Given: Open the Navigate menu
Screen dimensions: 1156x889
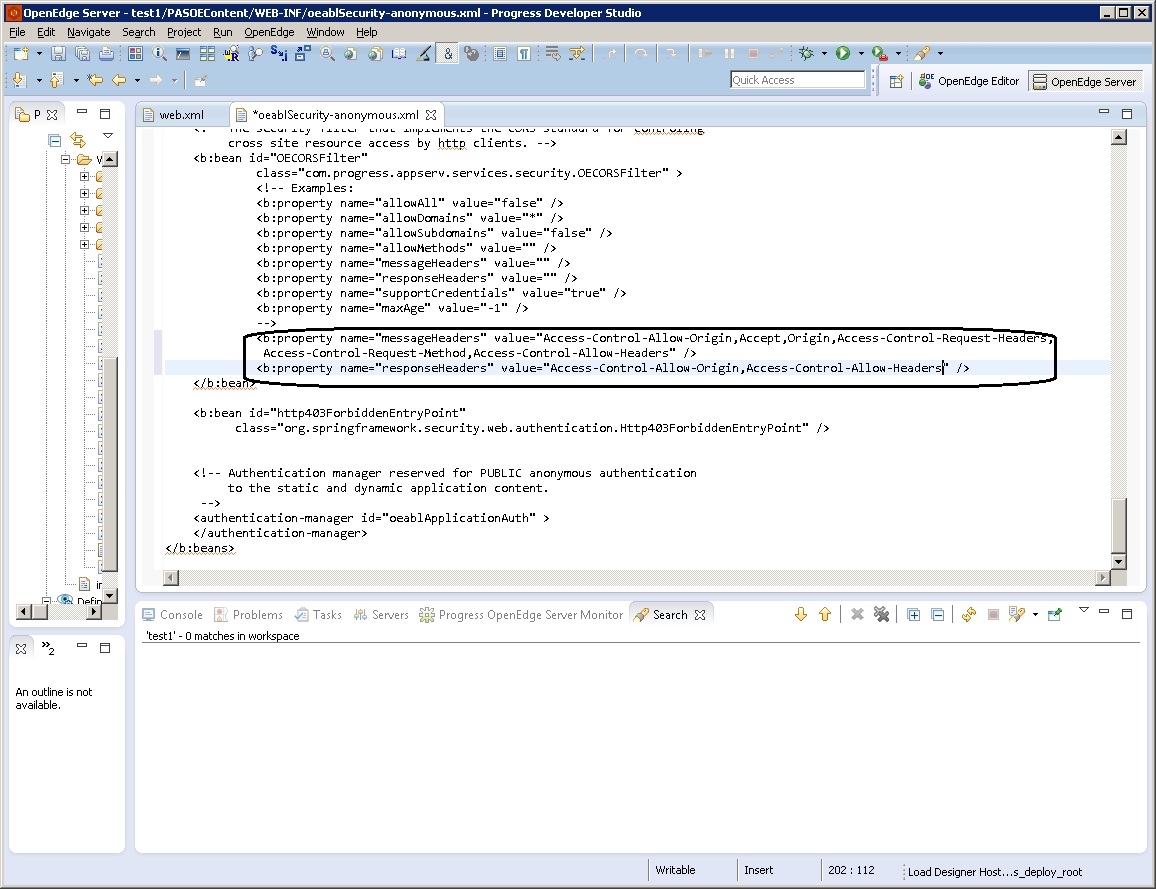Looking at the screenshot, I should pyautogui.click(x=88, y=32).
